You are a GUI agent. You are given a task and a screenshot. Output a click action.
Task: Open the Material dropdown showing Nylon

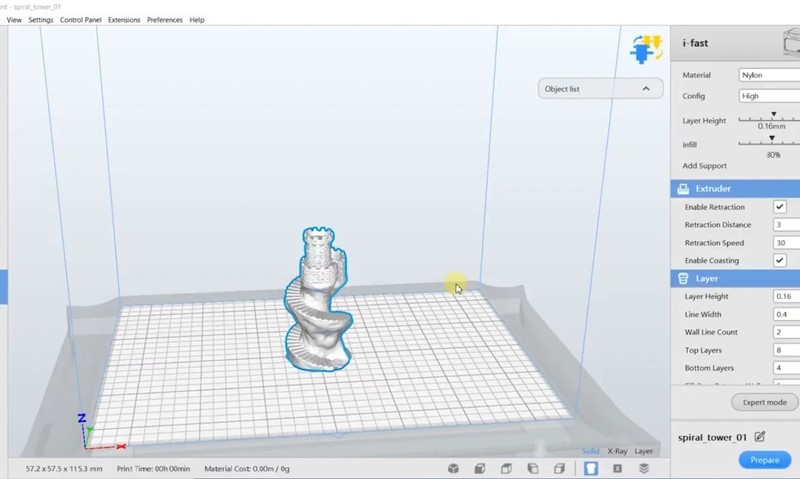(x=768, y=75)
